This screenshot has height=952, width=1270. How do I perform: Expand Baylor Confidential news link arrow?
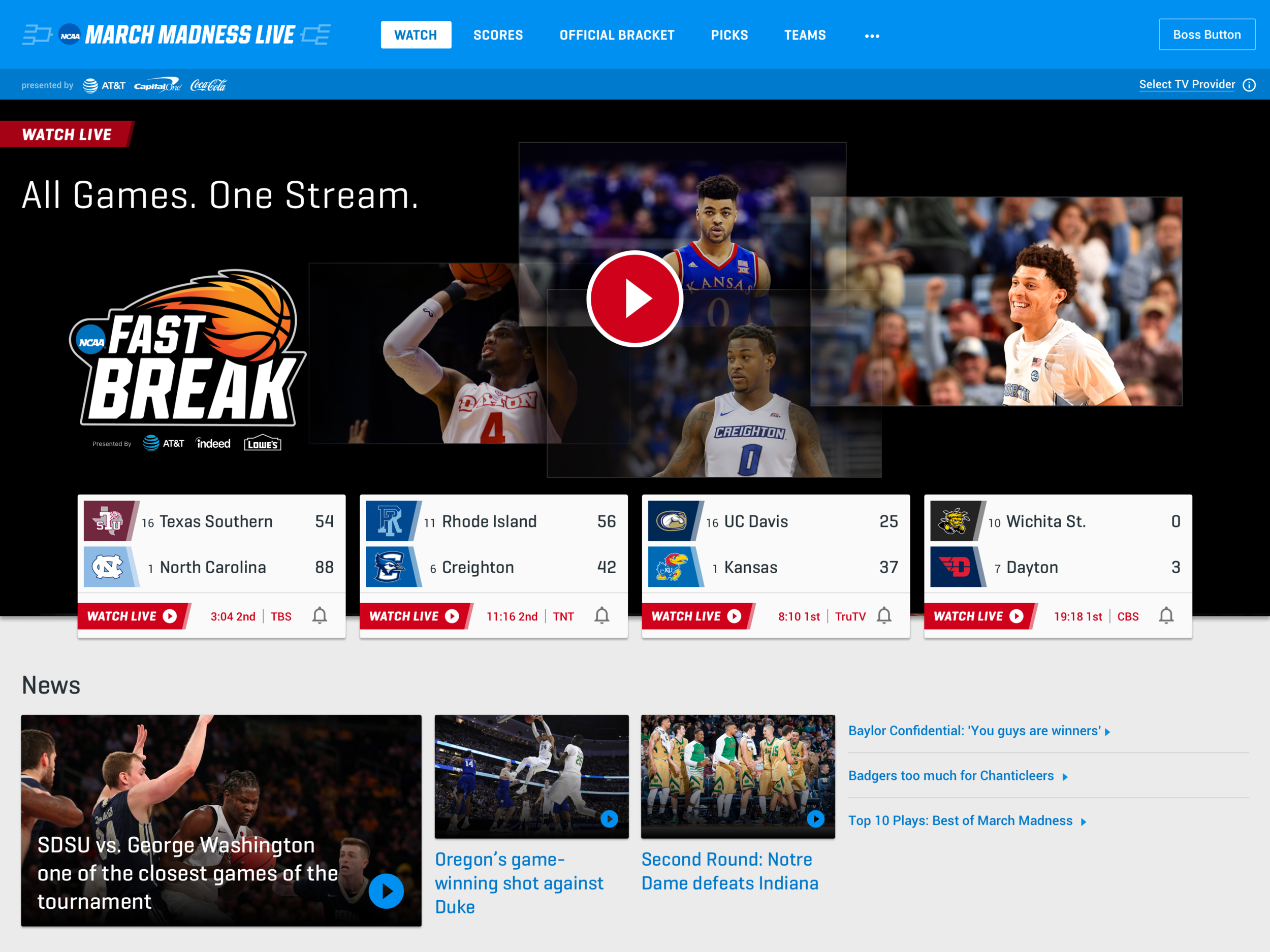(1107, 732)
